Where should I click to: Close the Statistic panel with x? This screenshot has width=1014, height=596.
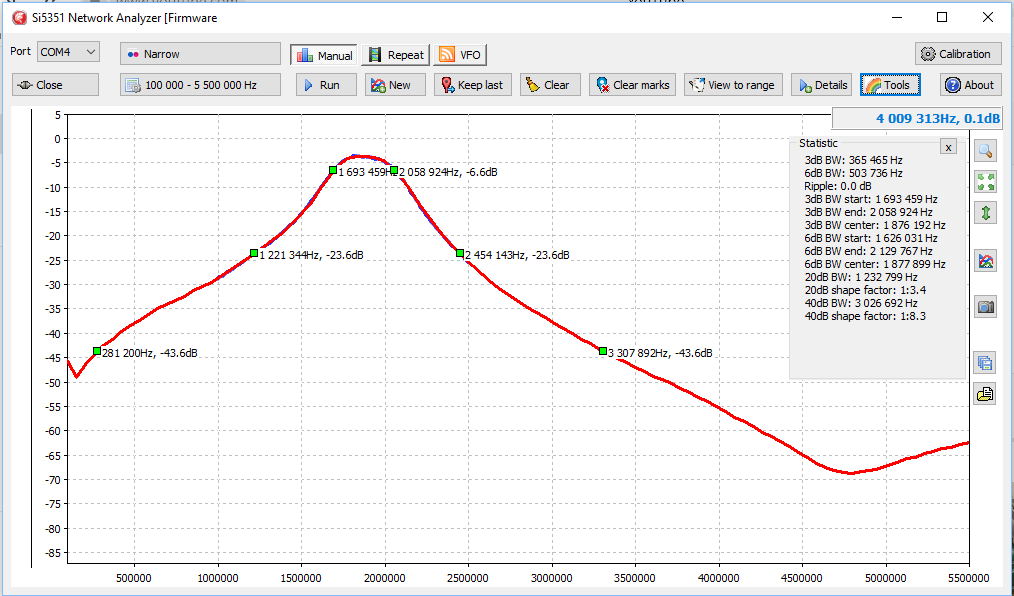point(948,147)
